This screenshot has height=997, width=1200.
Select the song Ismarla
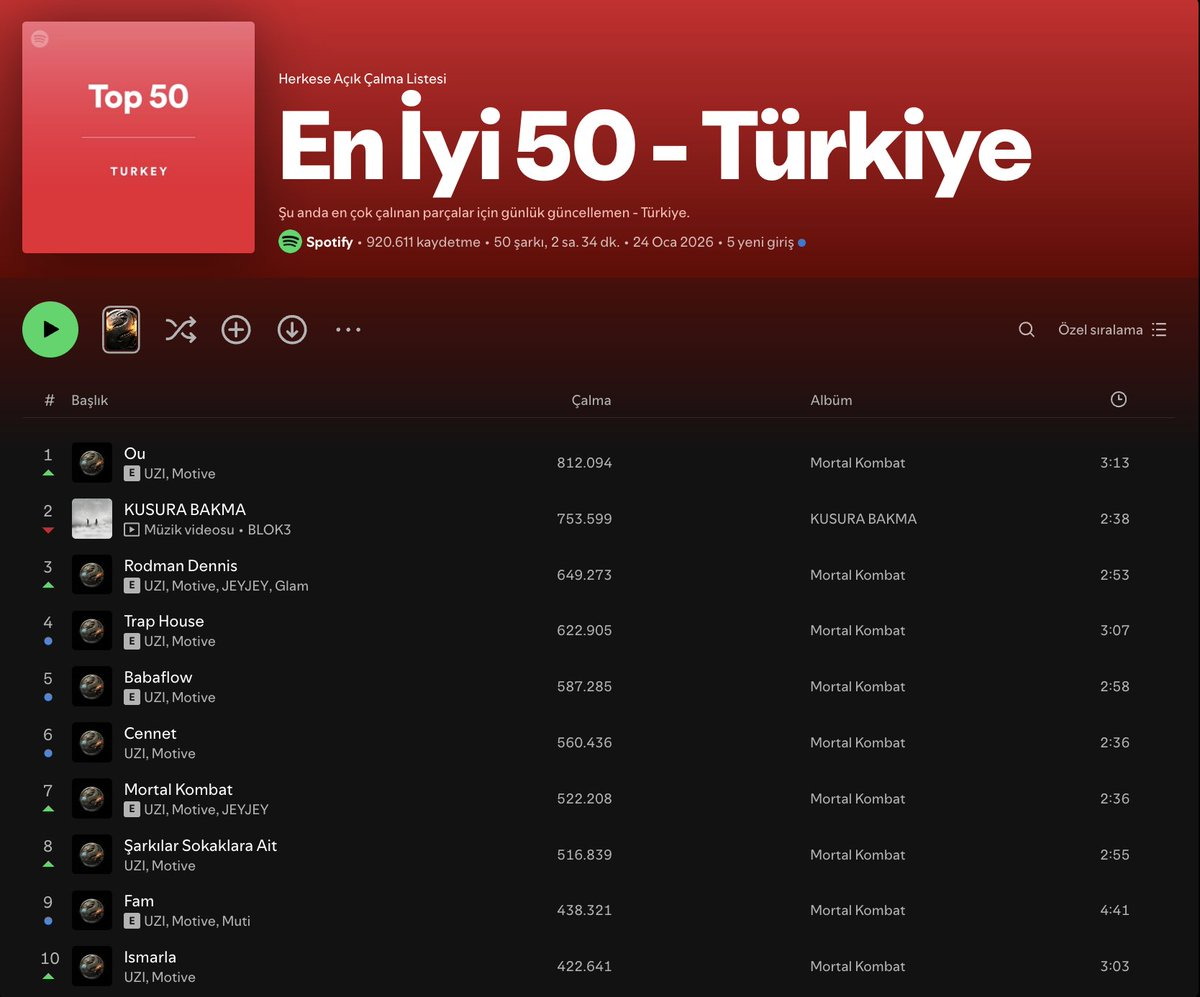coord(150,957)
